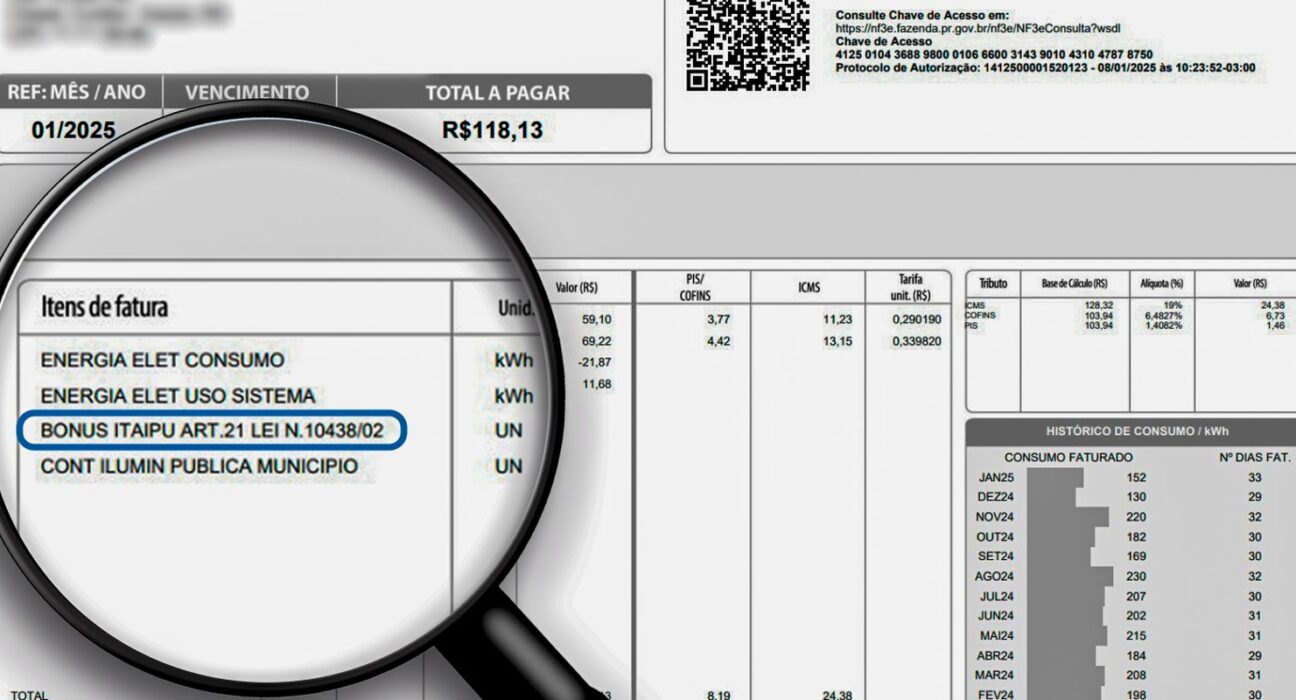Select consumption 208 for MAR24
1296x700 pixels.
click(1136, 675)
